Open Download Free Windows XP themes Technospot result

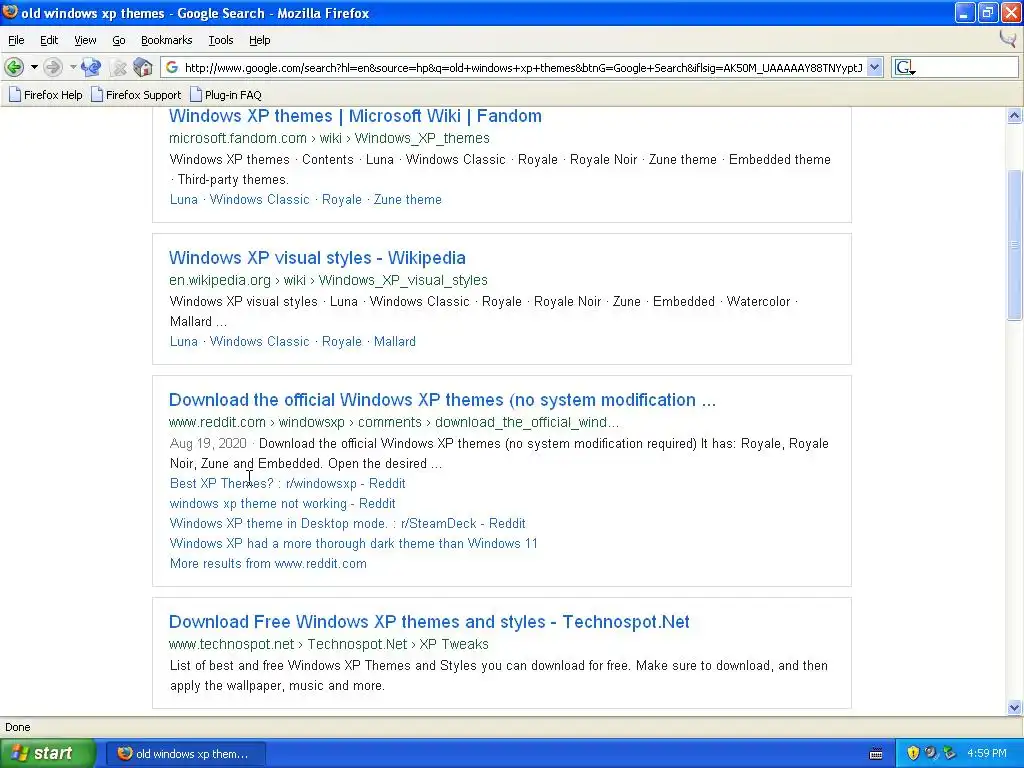pos(429,622)
